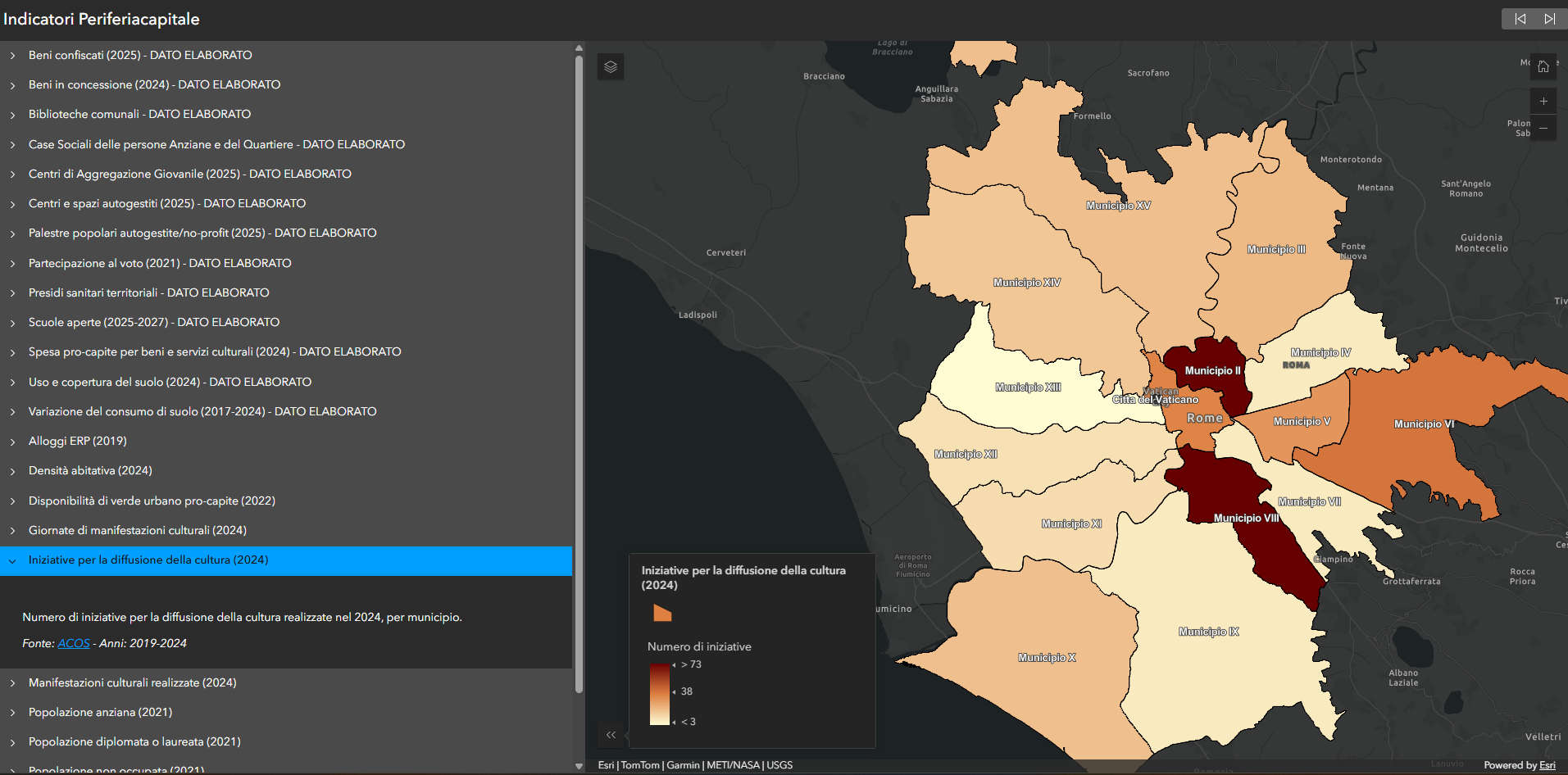
Task: Click the orange legend polygon symbol
Action: point(662,612)
